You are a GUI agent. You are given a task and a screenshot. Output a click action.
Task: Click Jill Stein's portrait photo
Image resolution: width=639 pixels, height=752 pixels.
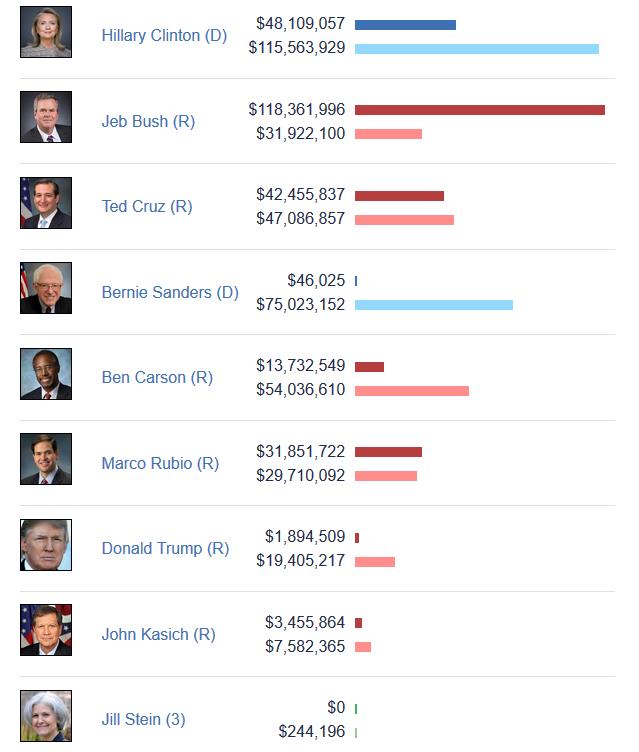46,716
